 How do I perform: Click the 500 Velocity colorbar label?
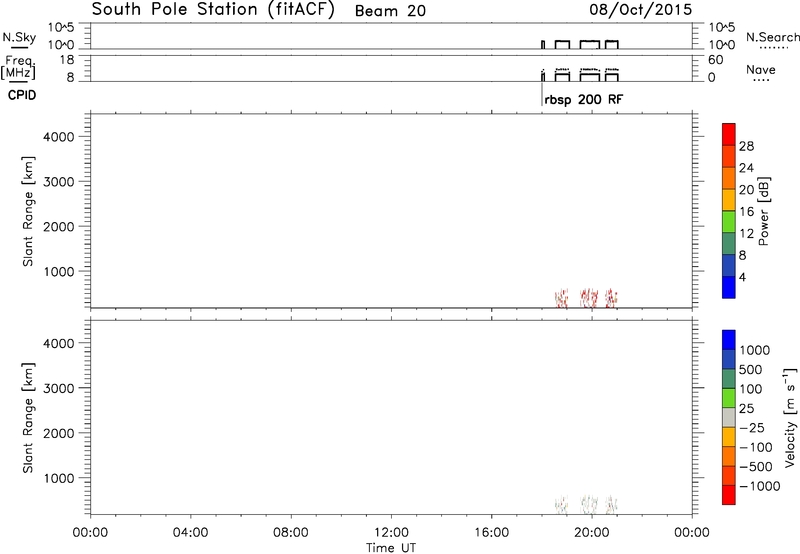pos(751,369)
